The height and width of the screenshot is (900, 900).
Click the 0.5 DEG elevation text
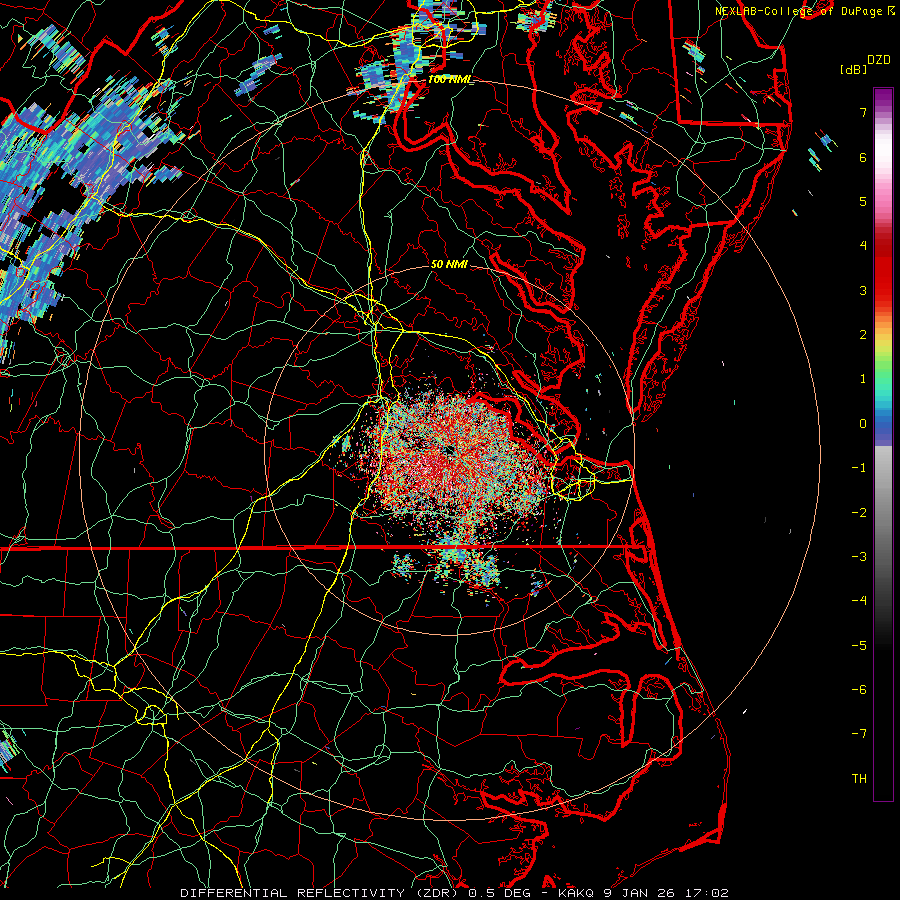coord(502,893)
